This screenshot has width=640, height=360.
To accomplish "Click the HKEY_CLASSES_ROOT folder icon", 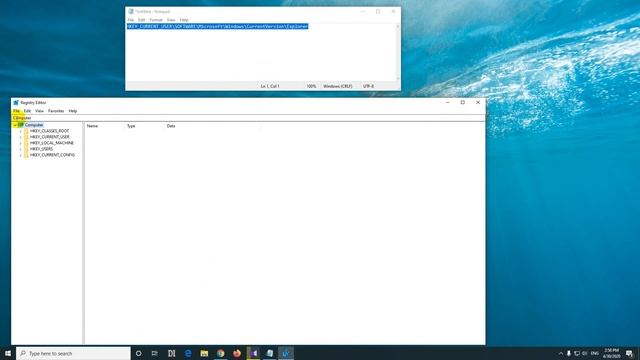I will coord(26,131).
